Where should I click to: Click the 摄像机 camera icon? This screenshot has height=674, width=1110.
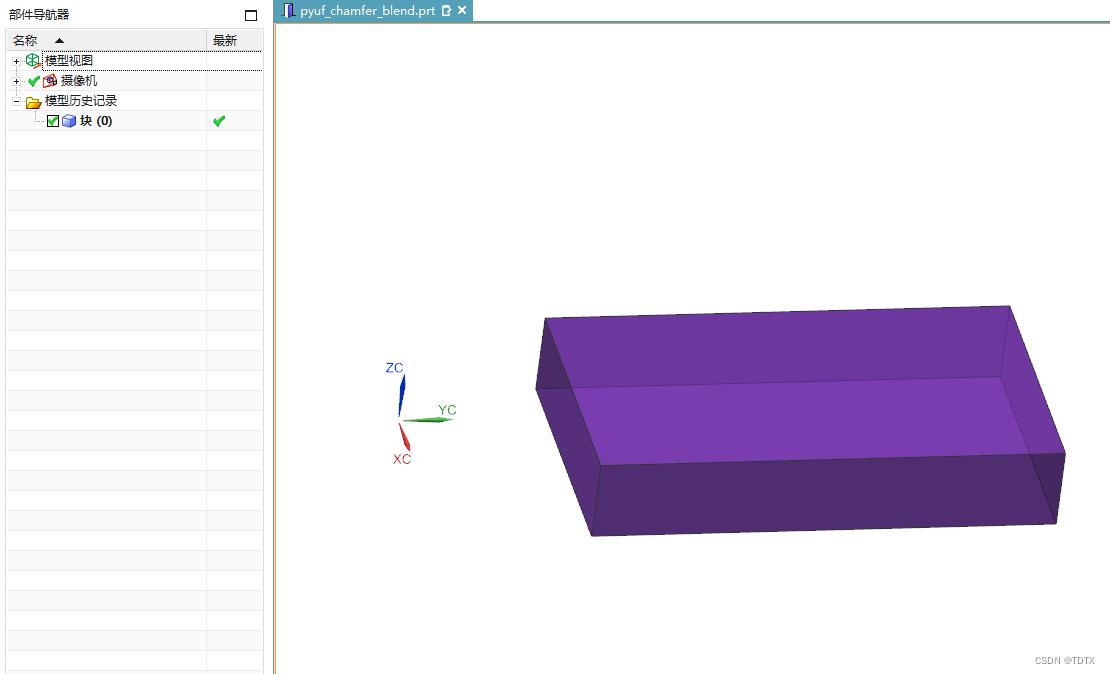click(x=50, y=81)
